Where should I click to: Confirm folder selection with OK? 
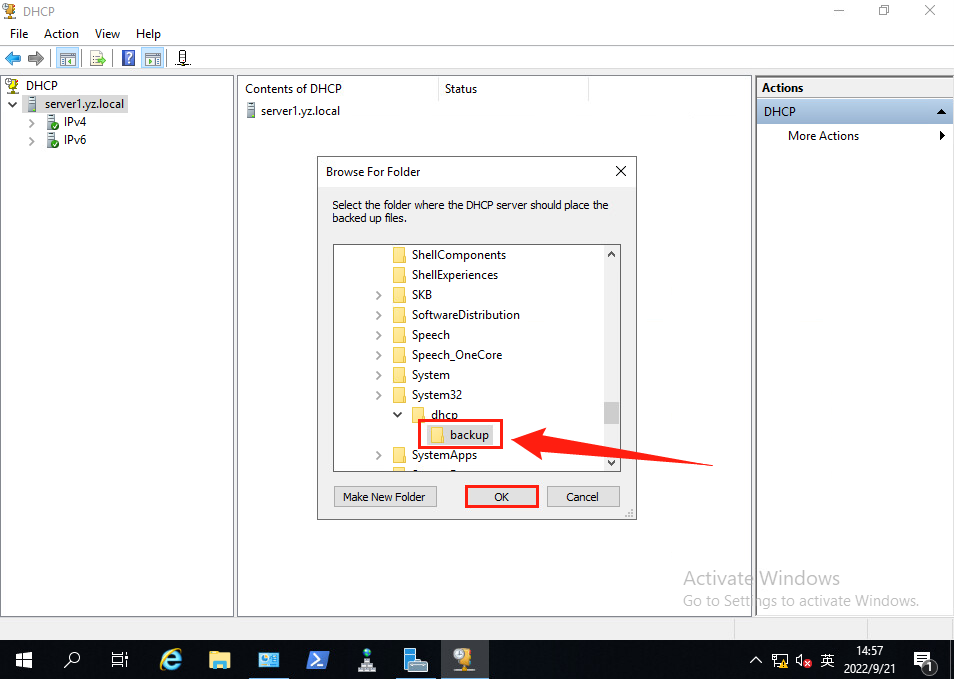[501, 497]
